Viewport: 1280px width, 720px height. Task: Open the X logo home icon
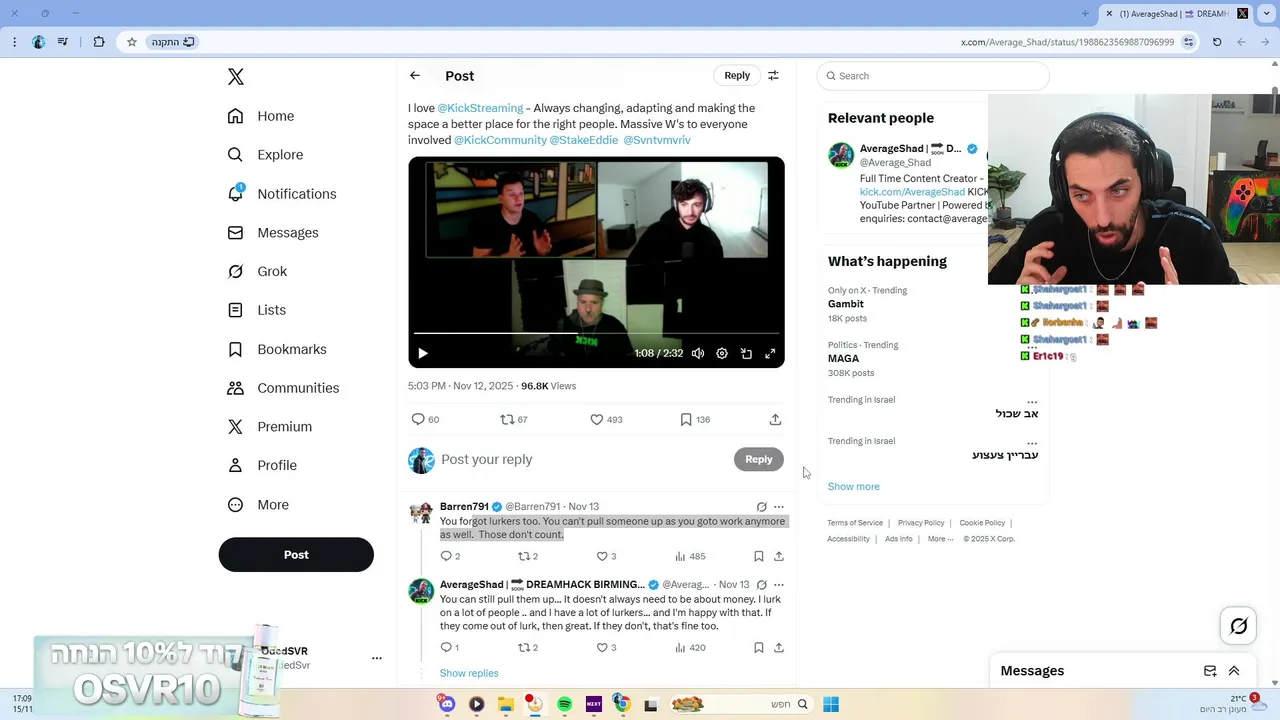(x=236, y=77)
